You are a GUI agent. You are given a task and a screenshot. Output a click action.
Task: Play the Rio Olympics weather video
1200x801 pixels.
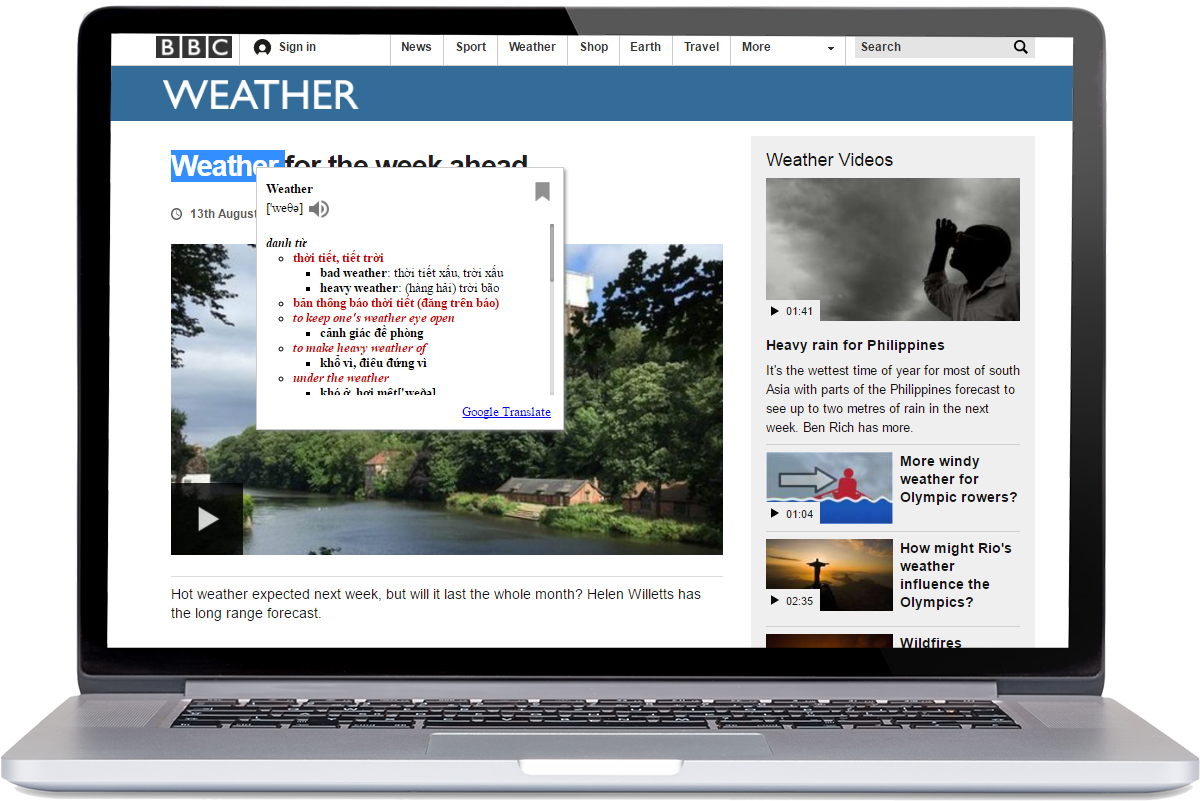click(774, 600)
